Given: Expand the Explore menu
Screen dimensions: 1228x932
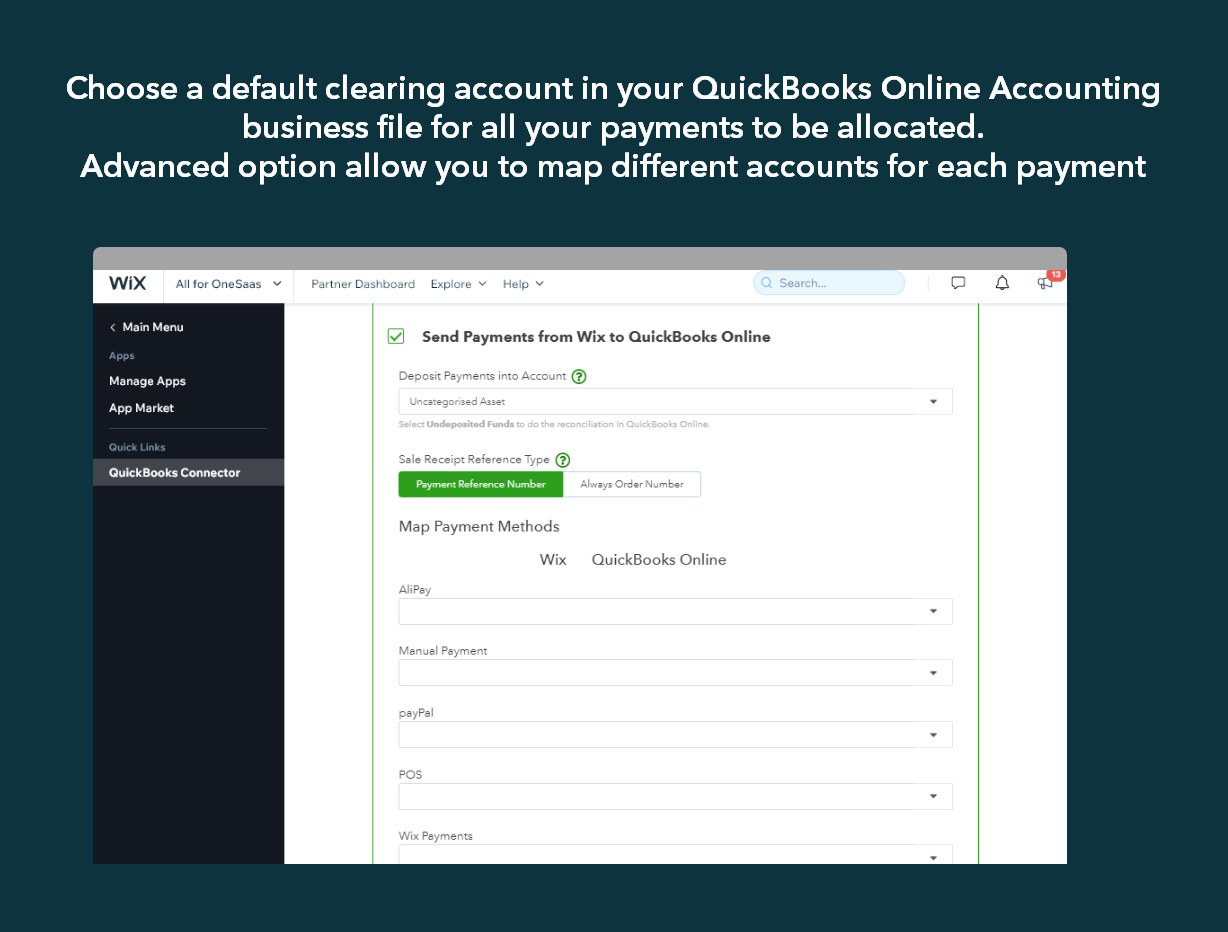Looking at the screenshot, I should tap(458, 284).
